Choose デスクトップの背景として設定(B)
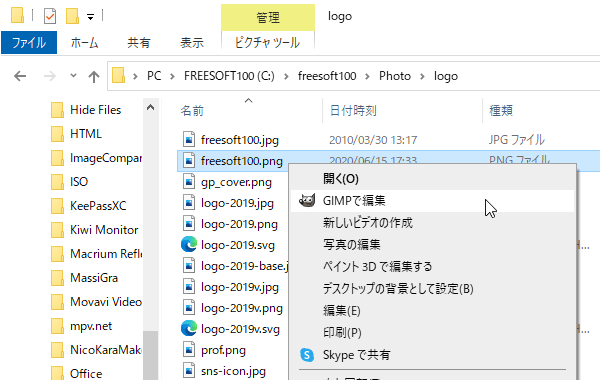 click(x=432, y=289)
